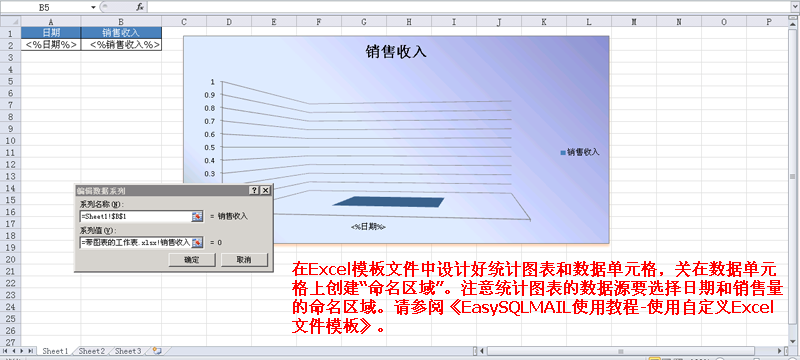Switch to the Sheet2 tab
Screen dimensions: 800x360
tap(91, 351)
